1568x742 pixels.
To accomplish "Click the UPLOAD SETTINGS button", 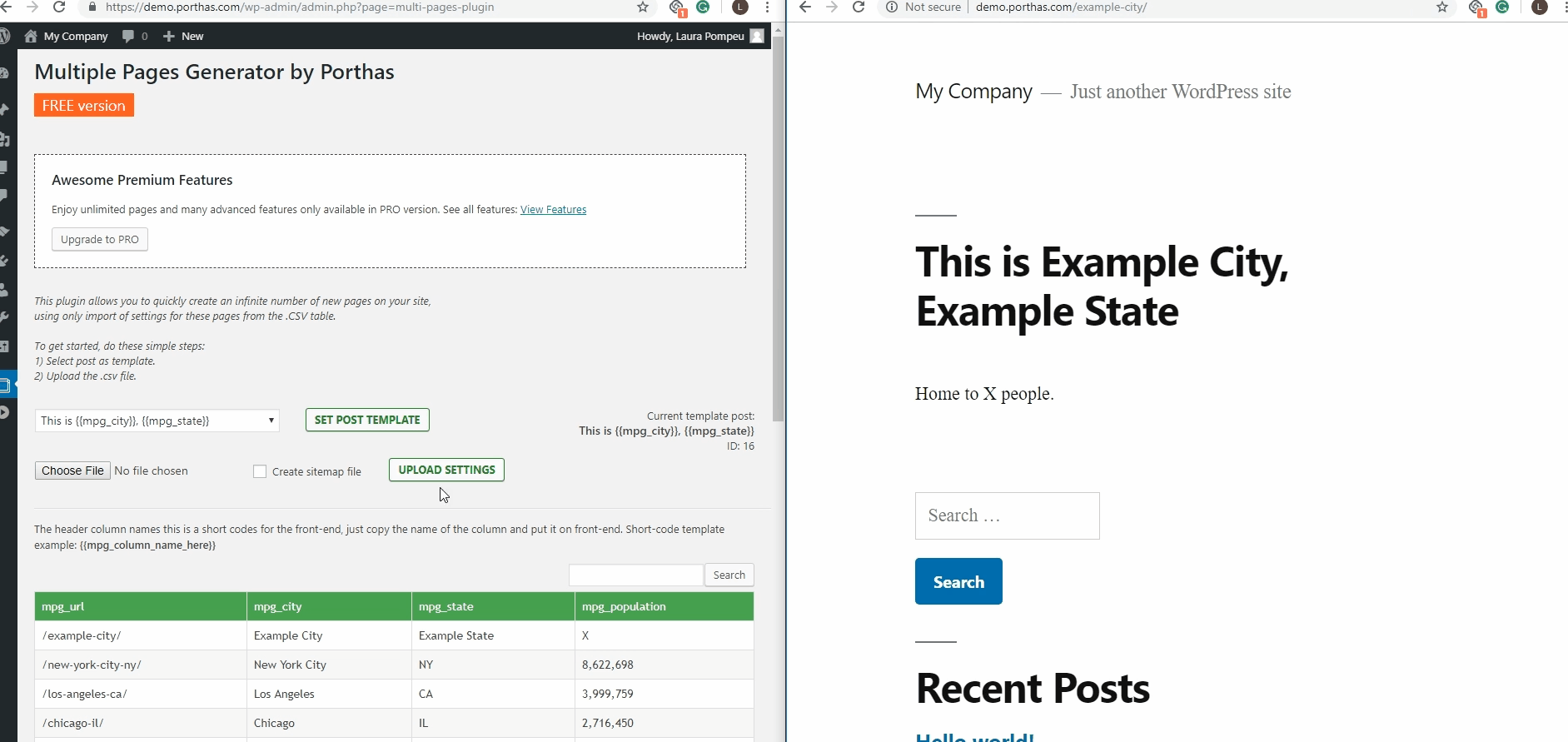I will click(446, 470).
